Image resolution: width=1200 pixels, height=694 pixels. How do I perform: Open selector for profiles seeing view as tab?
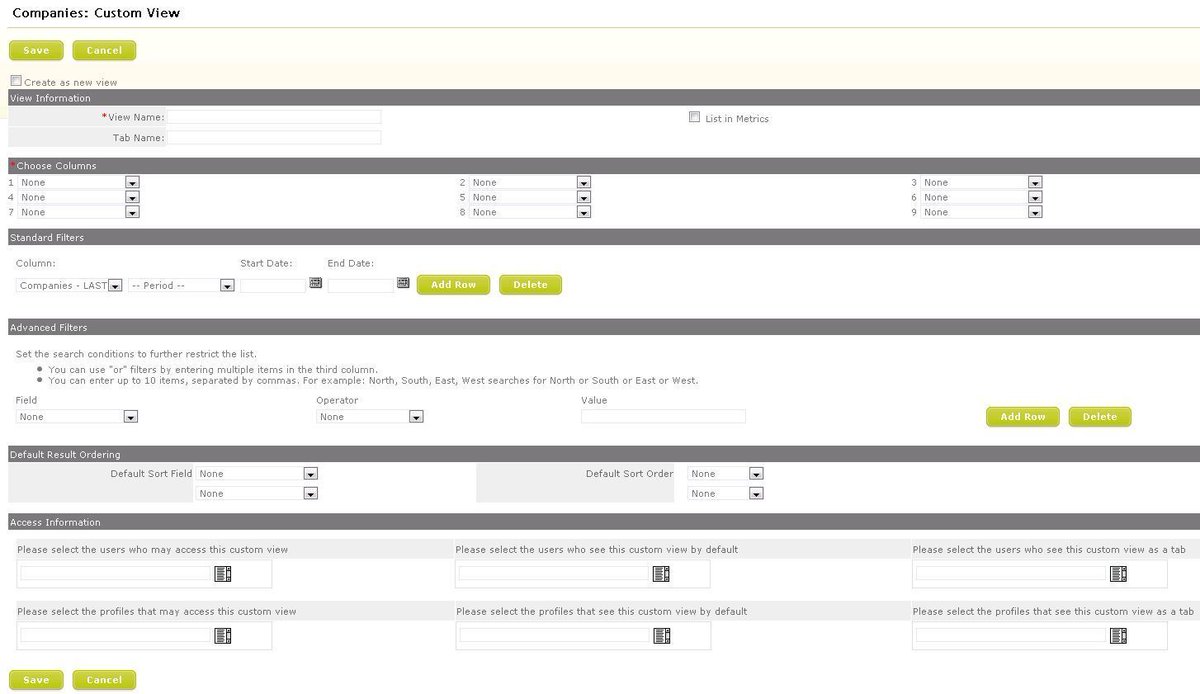pos(1118,635)
